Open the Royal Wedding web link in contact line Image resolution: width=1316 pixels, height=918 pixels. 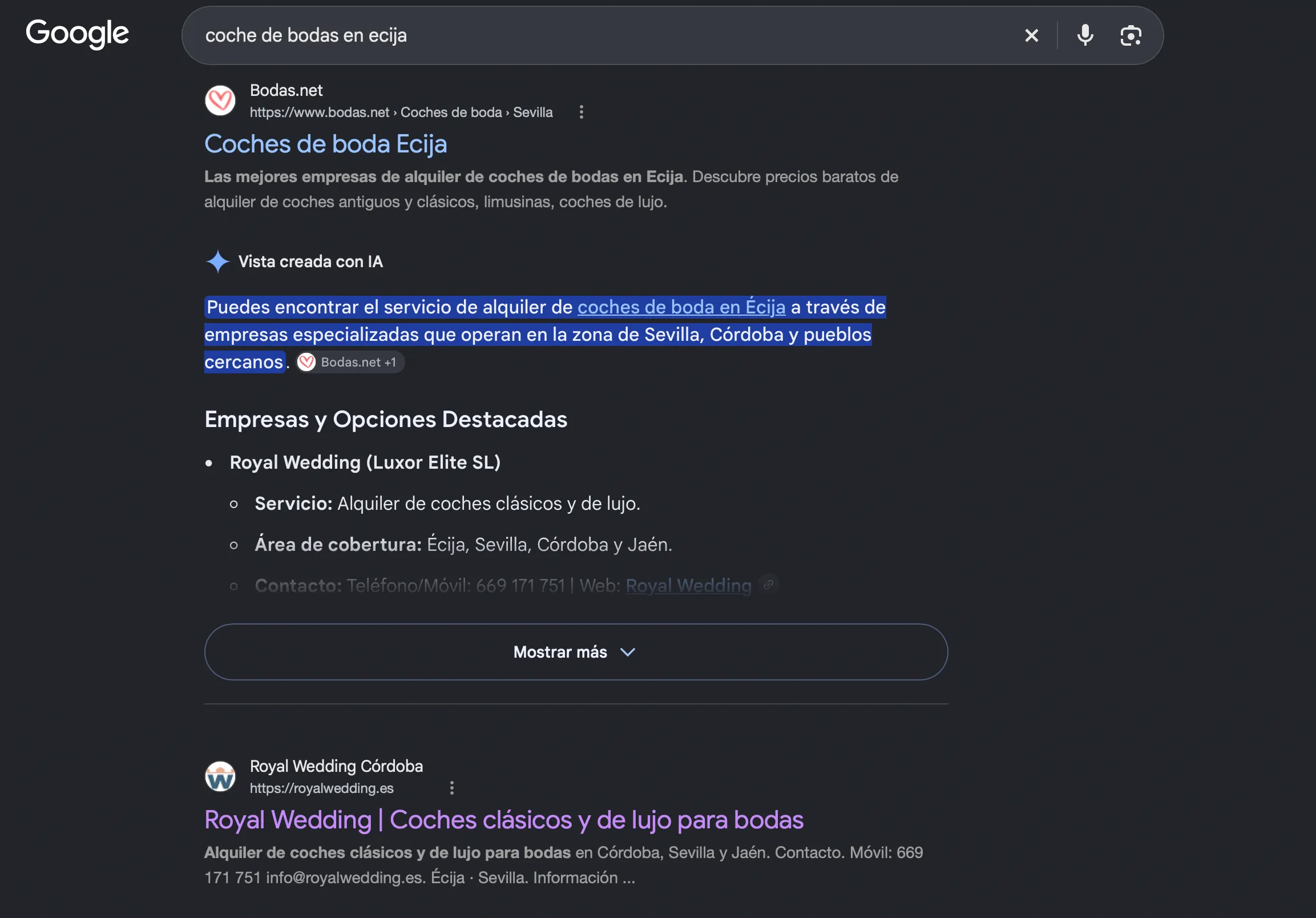tap(688, 585)
